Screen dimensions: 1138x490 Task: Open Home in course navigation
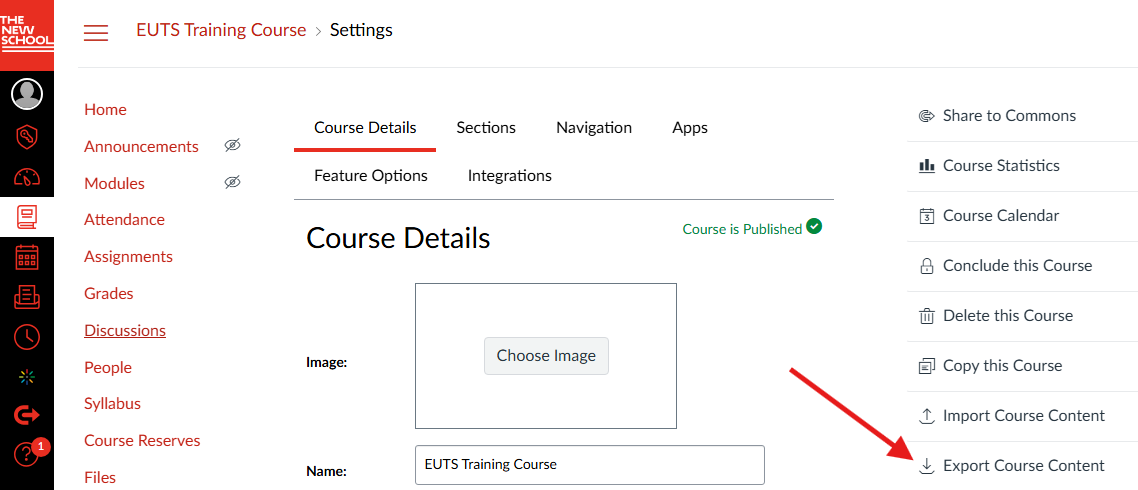(x=105, y=110)
